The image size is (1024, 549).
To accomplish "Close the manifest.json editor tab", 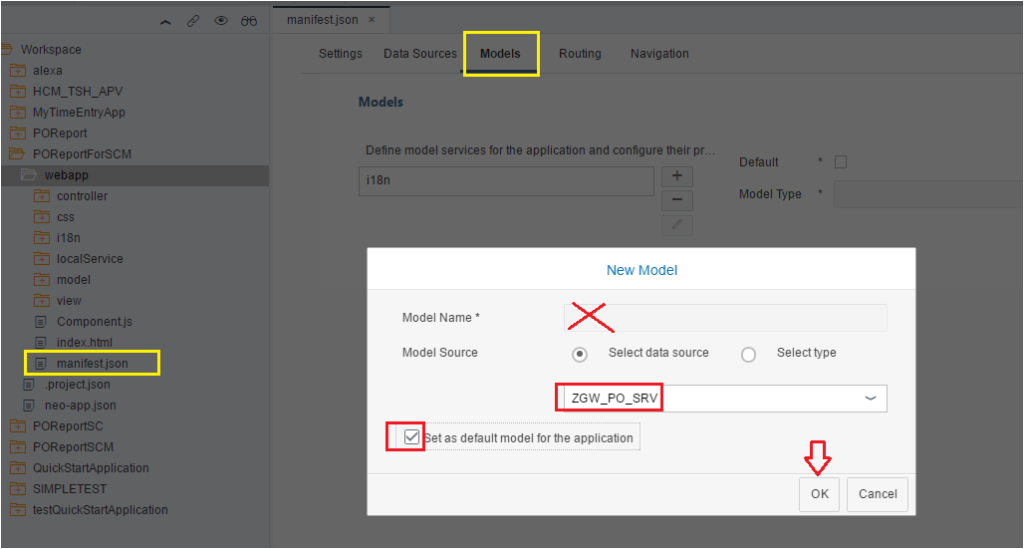I will click(372, 20).
